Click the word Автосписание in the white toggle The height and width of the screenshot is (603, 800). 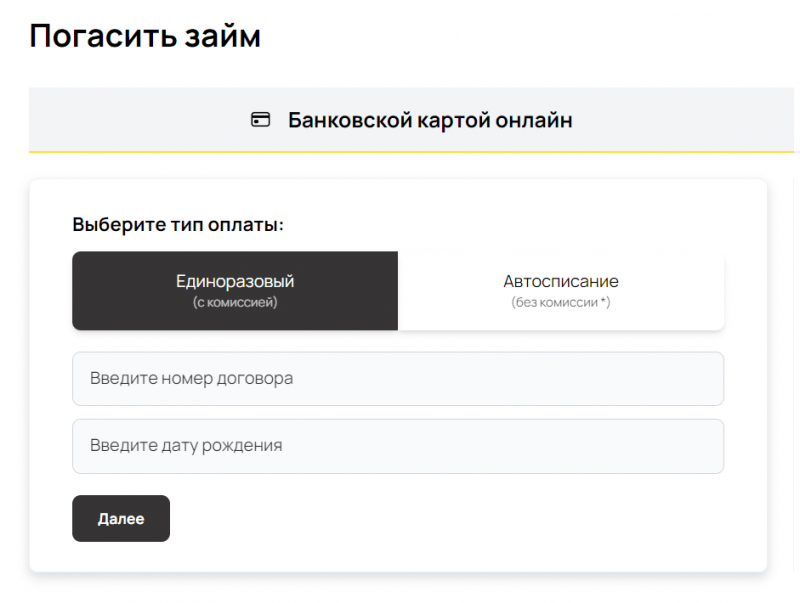(x=561, y=281)
